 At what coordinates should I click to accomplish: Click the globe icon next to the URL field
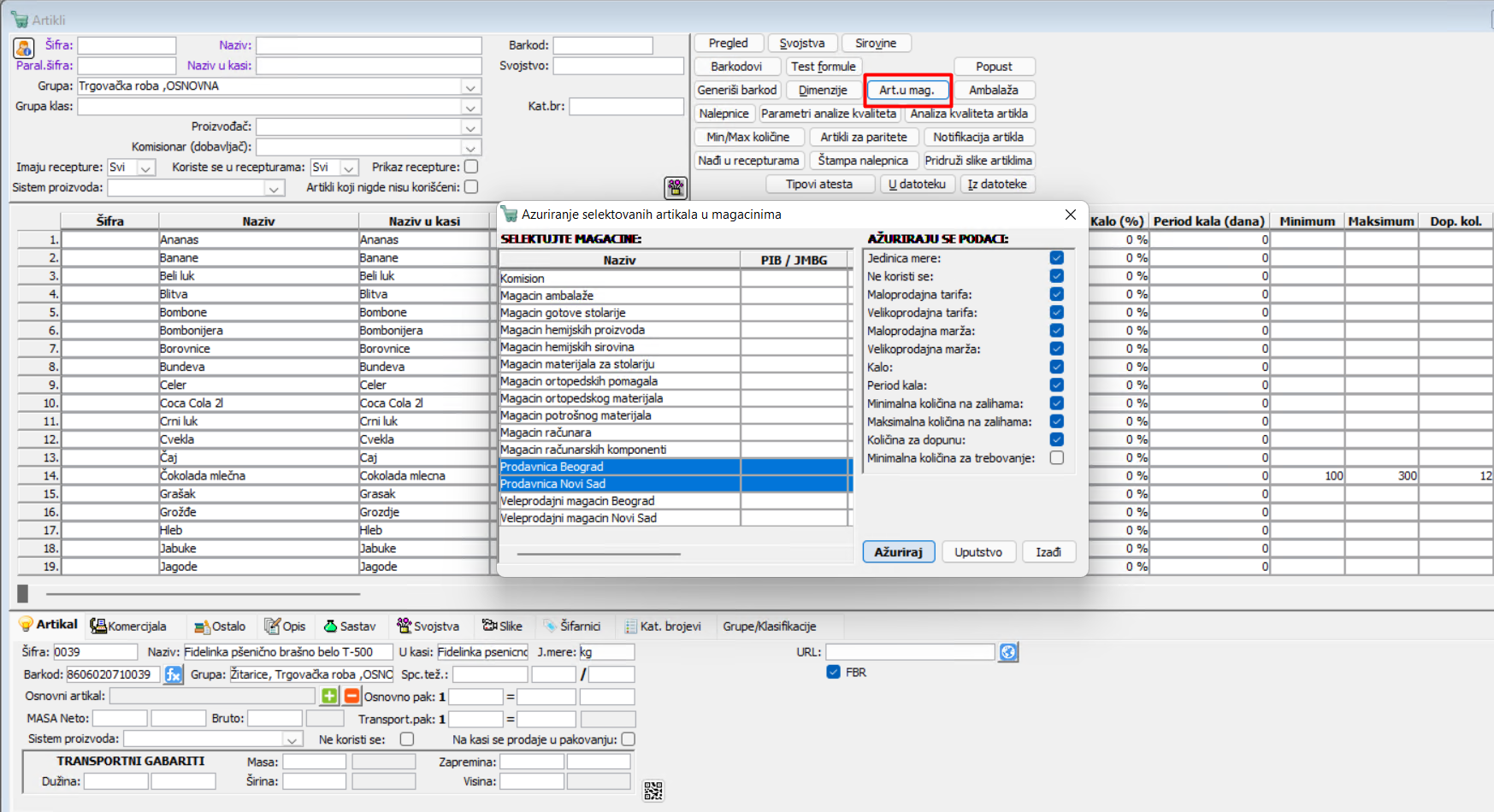coord(1009,652)
